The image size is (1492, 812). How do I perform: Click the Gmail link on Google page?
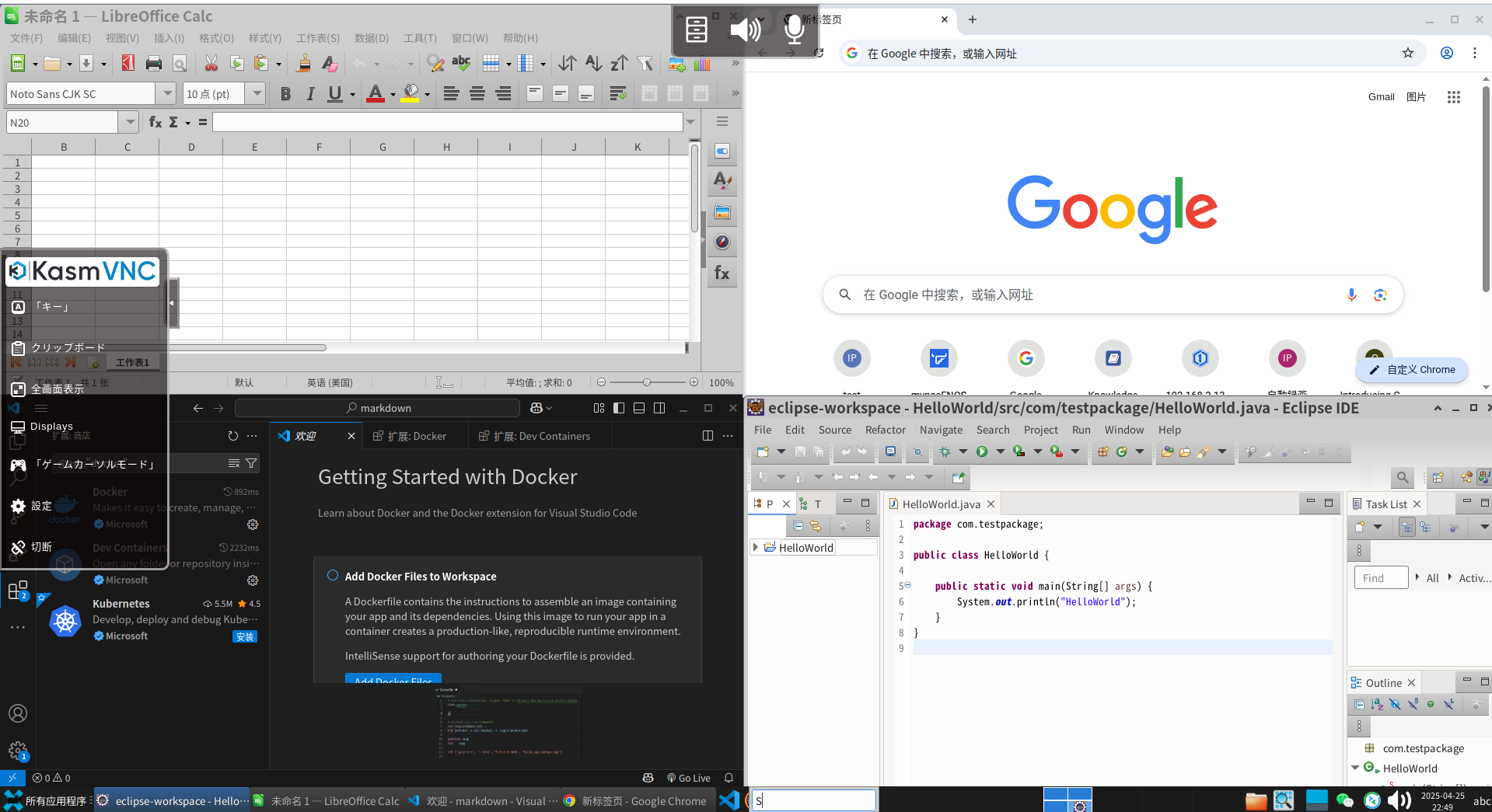[1381, 97]
